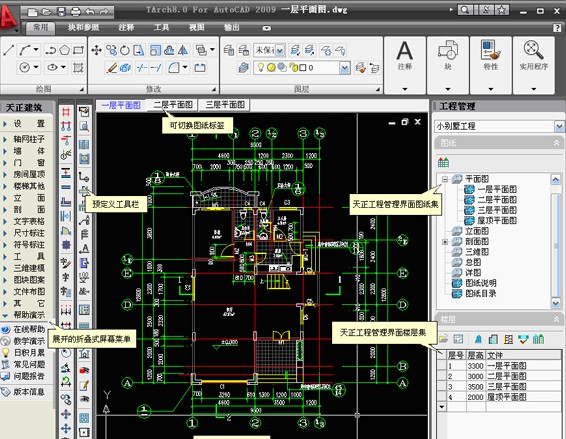566x439 pixels.
Task: Click the New file icon in quick access
Action: 32,12
